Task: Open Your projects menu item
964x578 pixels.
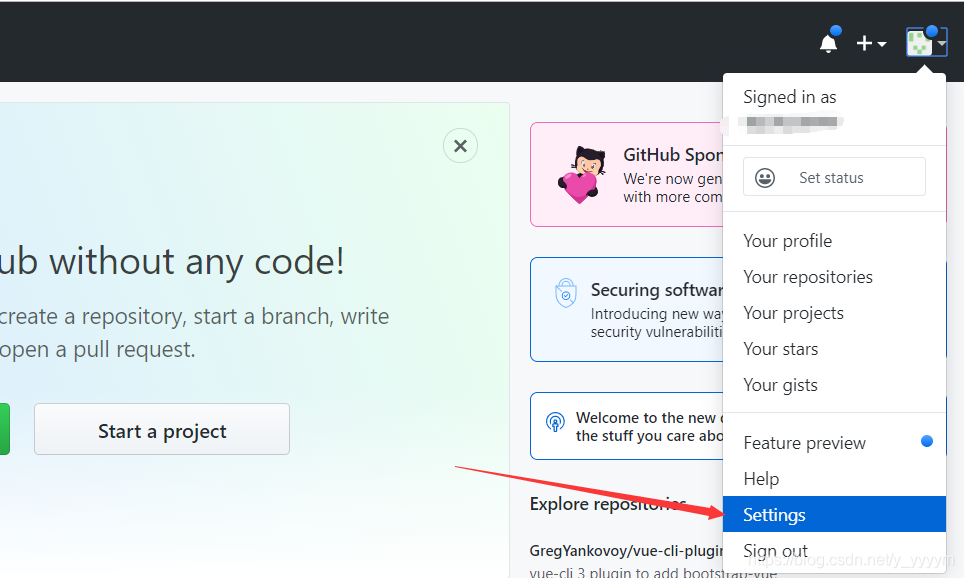Action: point(834,313)
